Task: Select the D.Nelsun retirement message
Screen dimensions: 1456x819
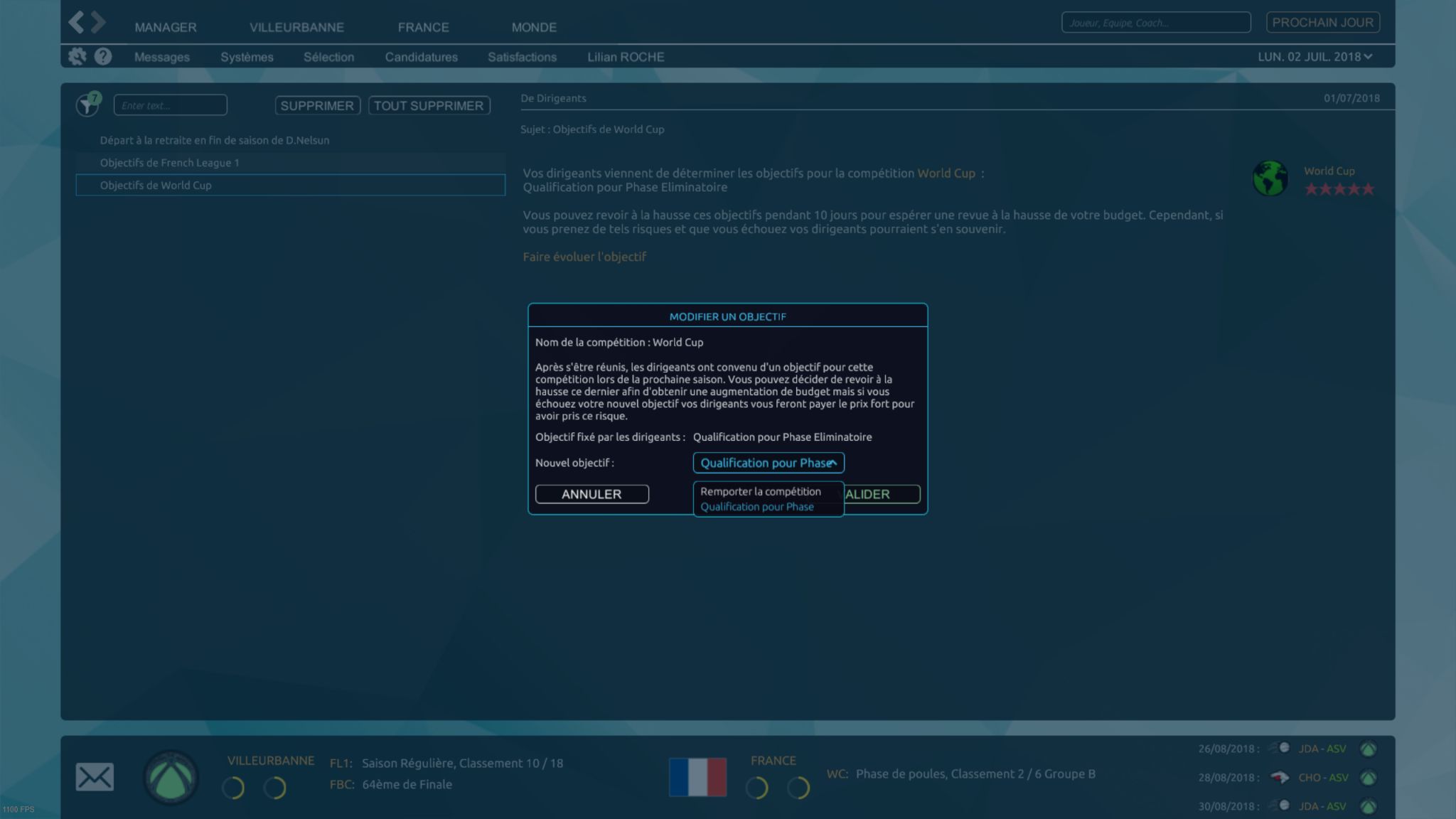Action: [x=290, y=140]
